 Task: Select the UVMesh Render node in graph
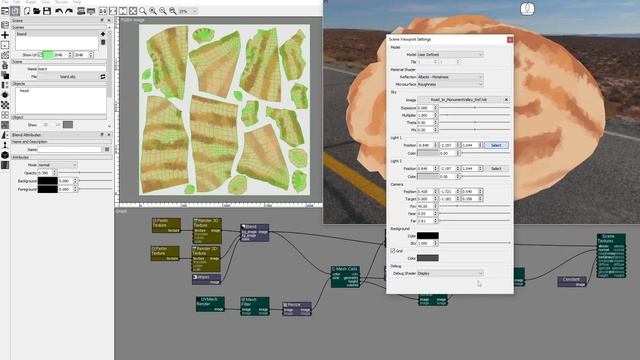210,304
